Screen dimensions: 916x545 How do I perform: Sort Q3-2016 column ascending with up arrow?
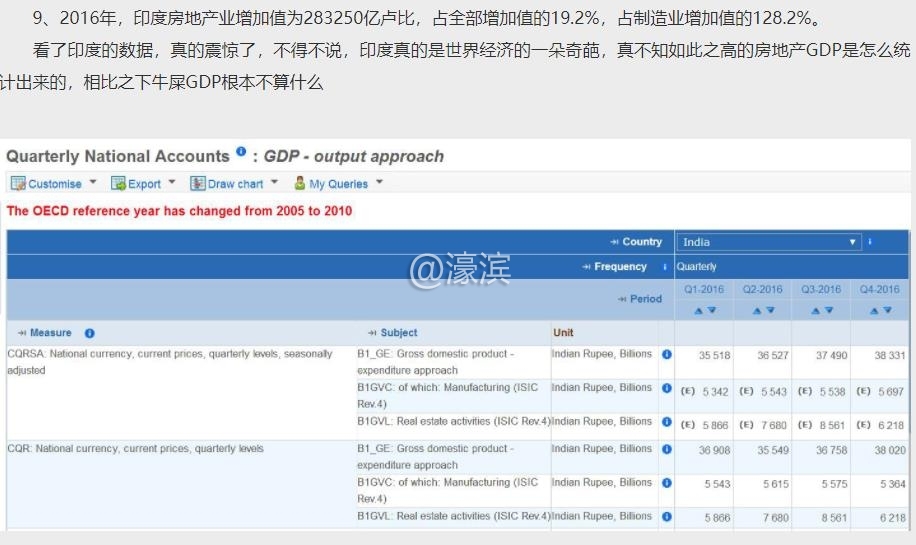[x=816, y=311]
